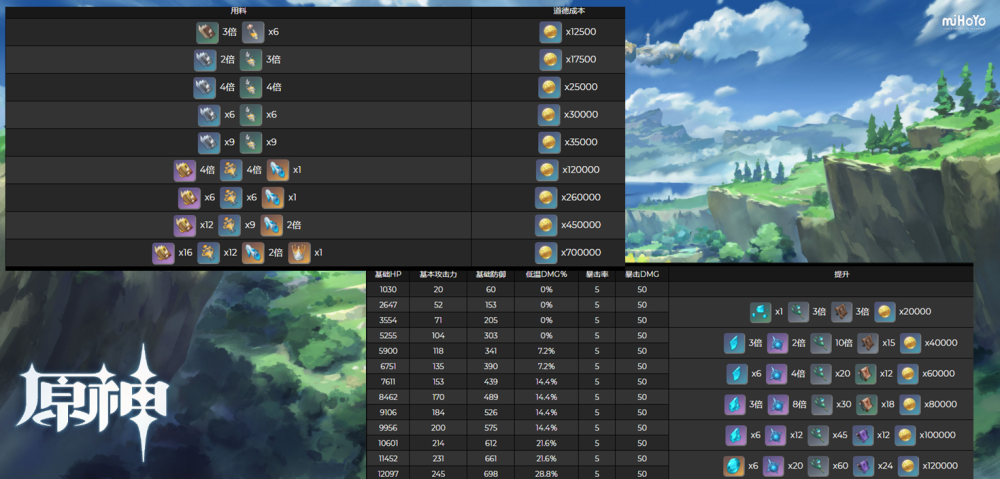Image resolution: width=1000 pixels, height=479 pixels.
Task: Select the green flower icon labeled 10倍
Action: pos(821,343)
